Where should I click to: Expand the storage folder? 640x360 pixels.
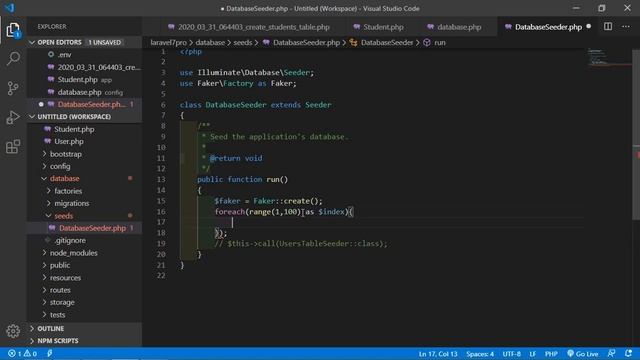[62, 302]
